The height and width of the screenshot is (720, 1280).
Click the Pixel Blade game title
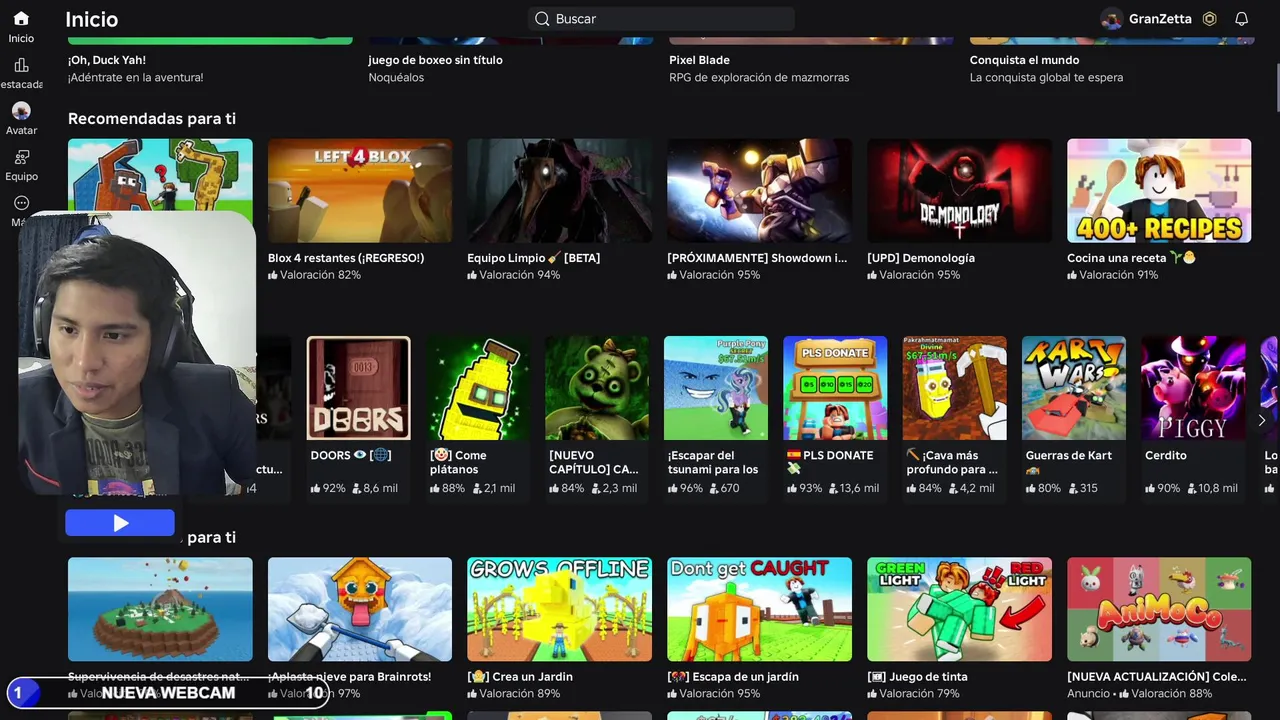[x=699, y=60]
